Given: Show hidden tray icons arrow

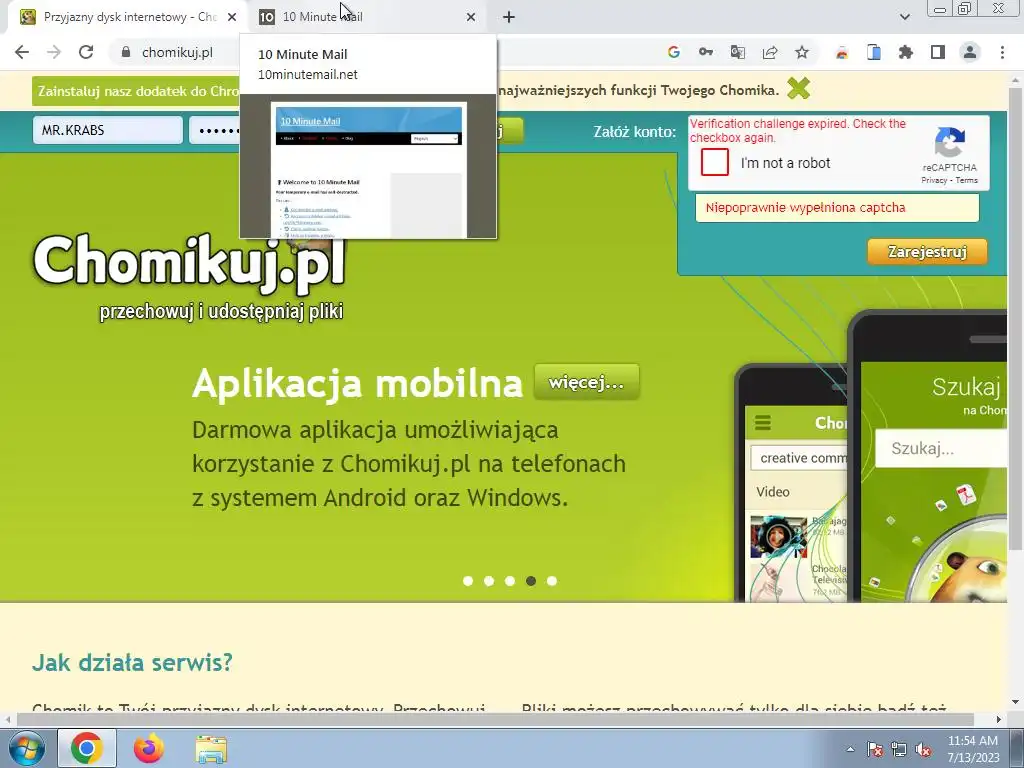Looking at the screenshot, I should (850, 749).
